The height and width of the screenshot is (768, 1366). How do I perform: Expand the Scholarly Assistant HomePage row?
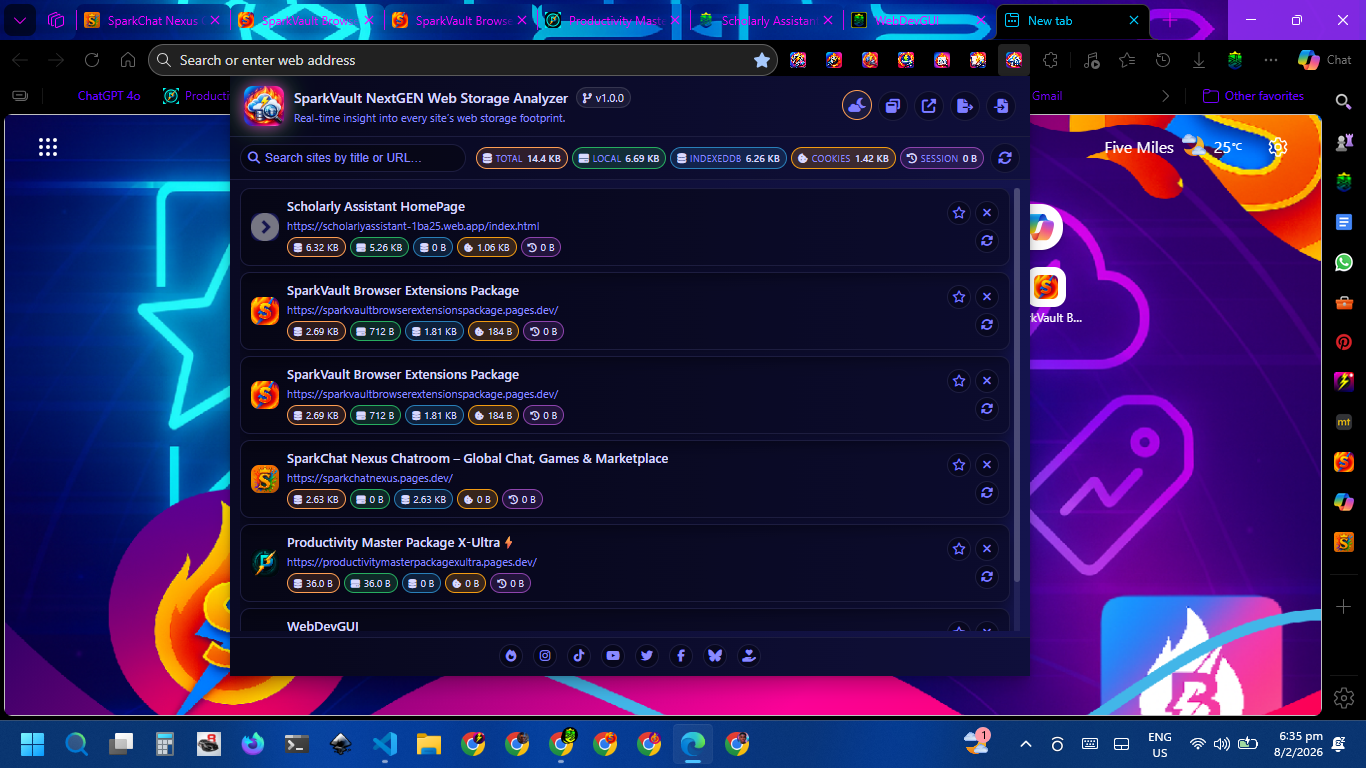(265, 227)
